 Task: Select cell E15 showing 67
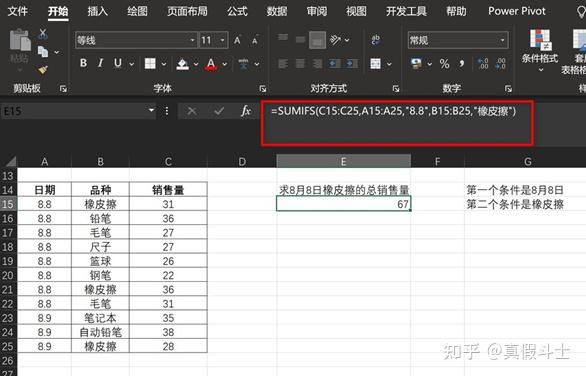(x=343, y=204)
